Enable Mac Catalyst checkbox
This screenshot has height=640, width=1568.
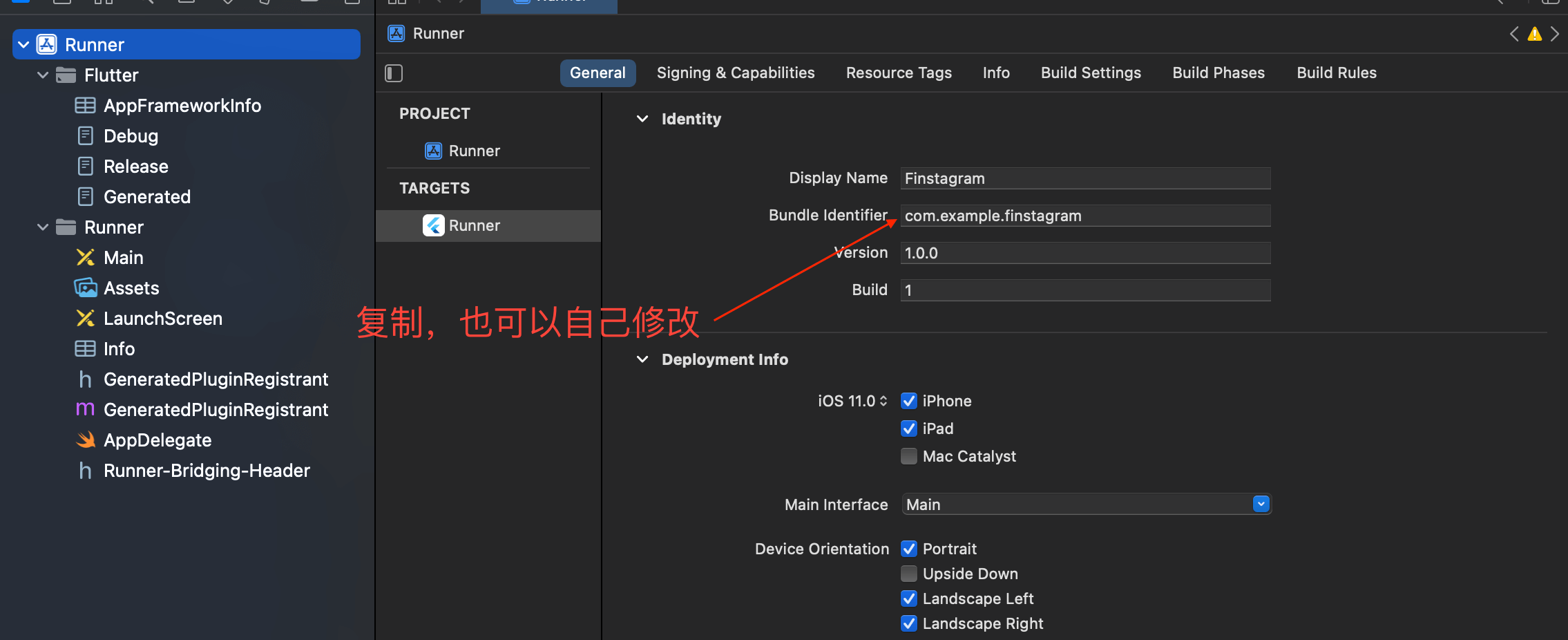909,456
